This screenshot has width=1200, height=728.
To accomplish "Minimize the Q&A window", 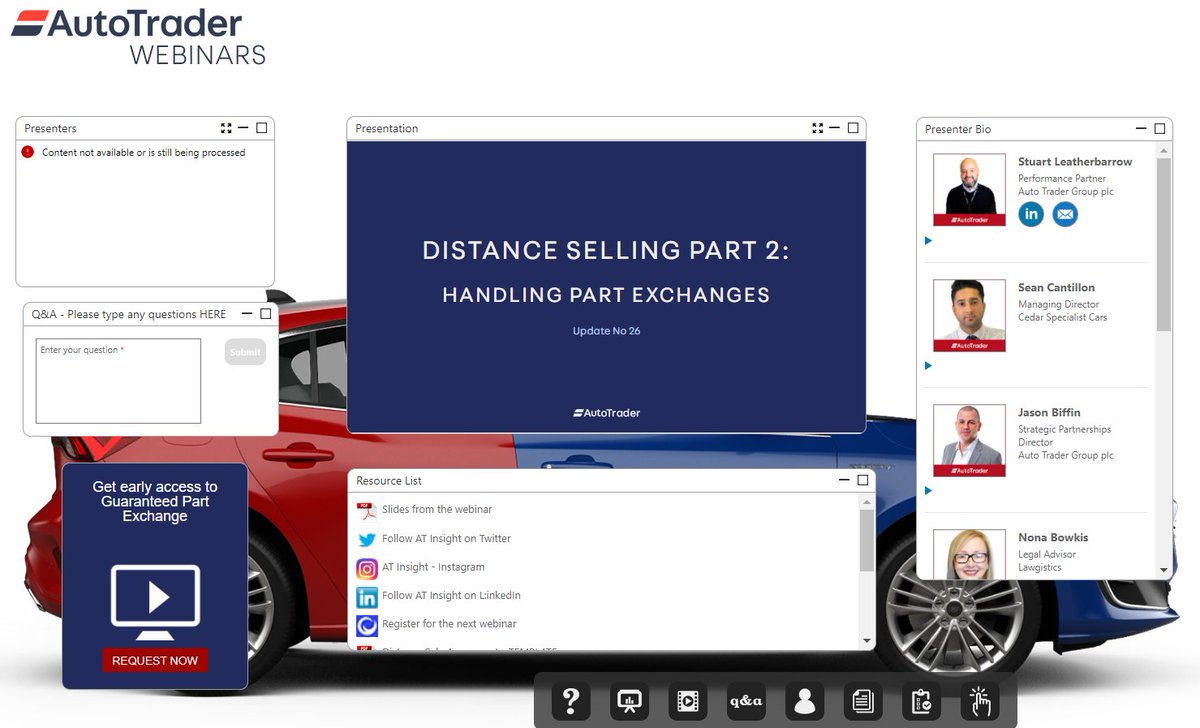I will (247, 313).
